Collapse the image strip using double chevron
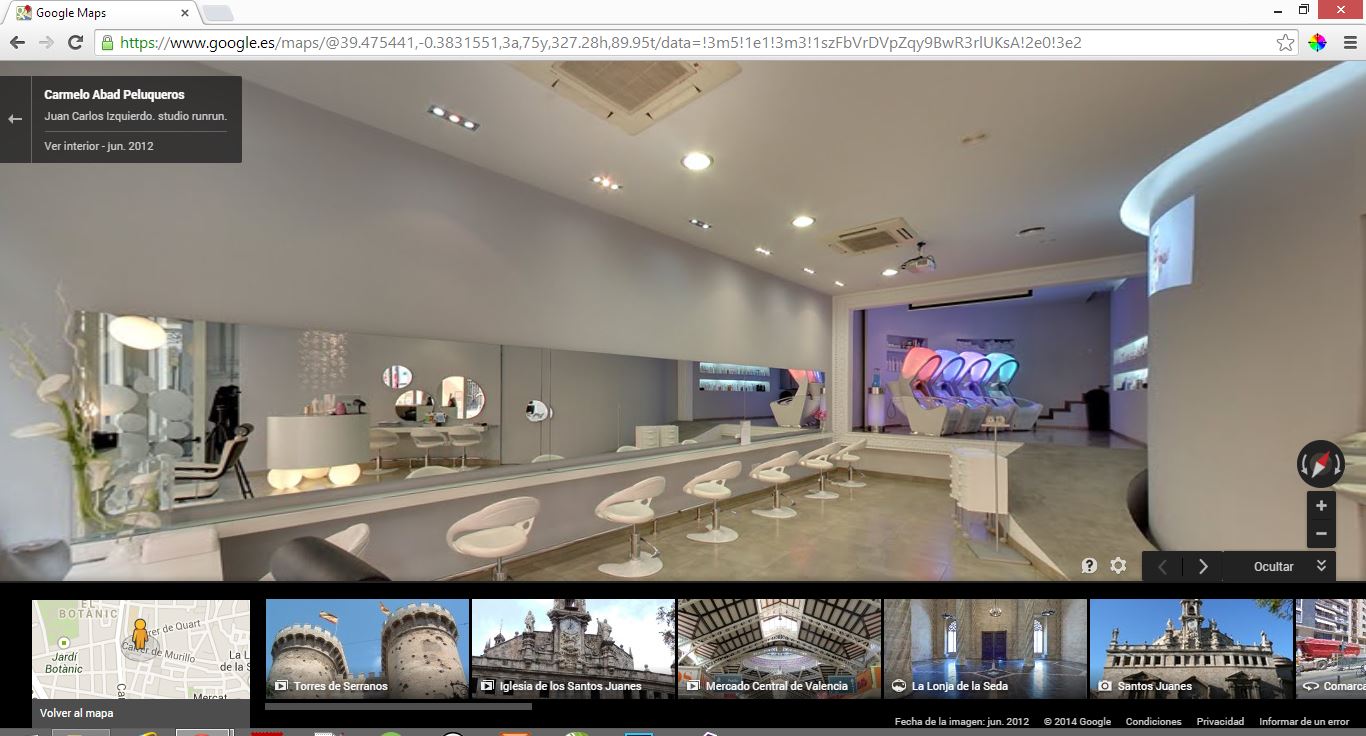 point(1321,566)
